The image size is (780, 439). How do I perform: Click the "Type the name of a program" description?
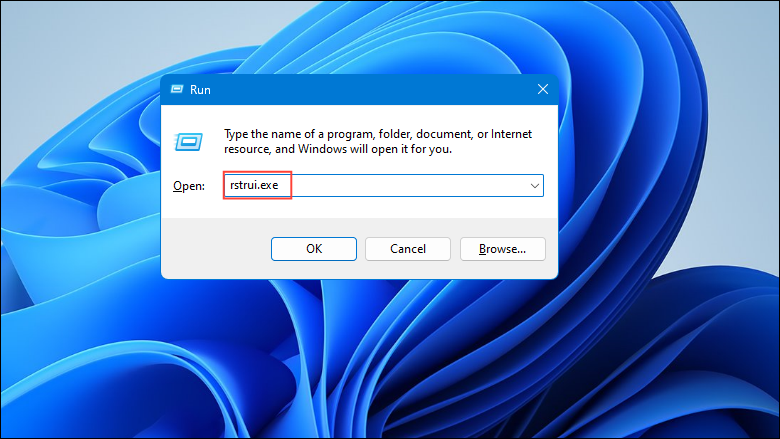point(378,141)
